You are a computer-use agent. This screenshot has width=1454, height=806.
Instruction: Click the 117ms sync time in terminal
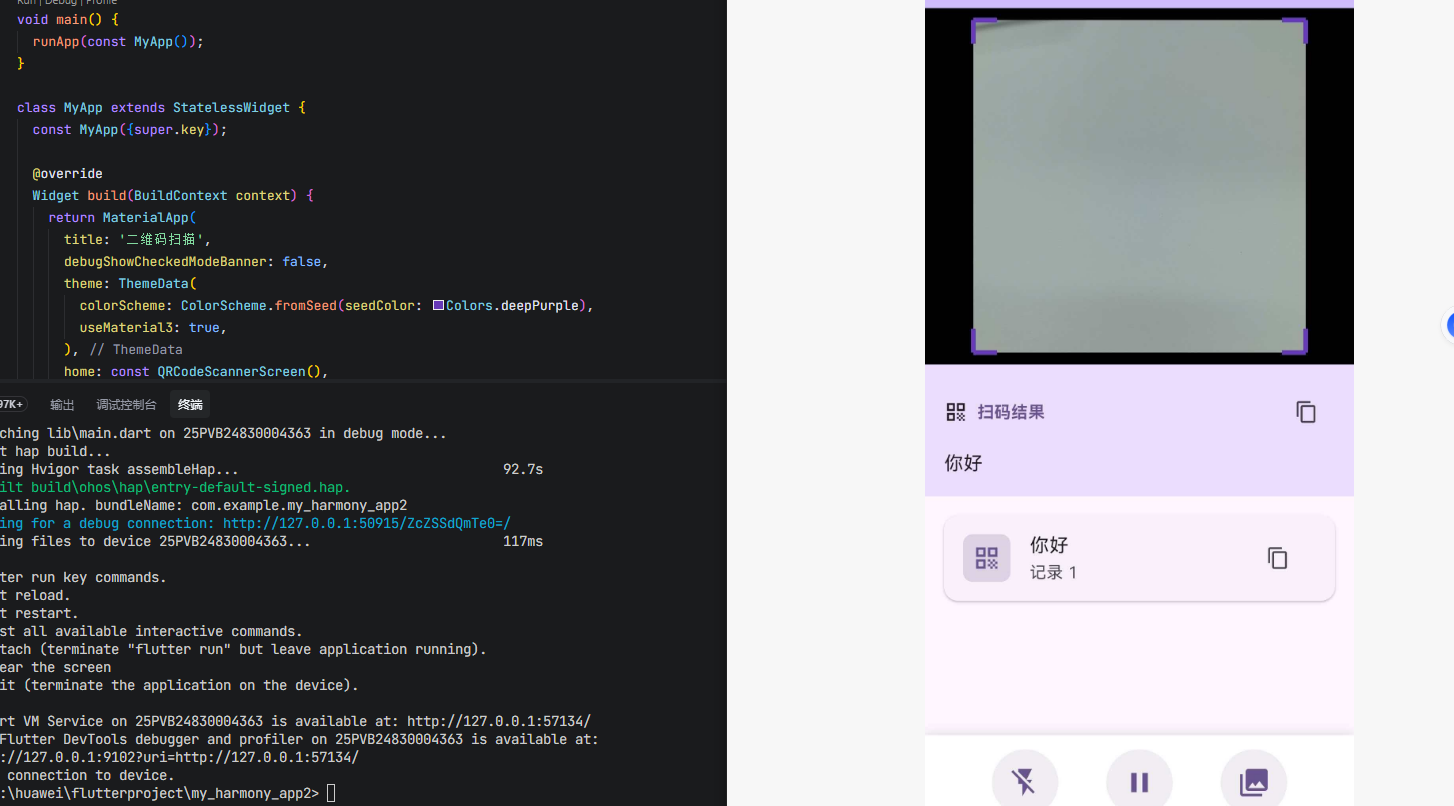[x=523, y=541]
